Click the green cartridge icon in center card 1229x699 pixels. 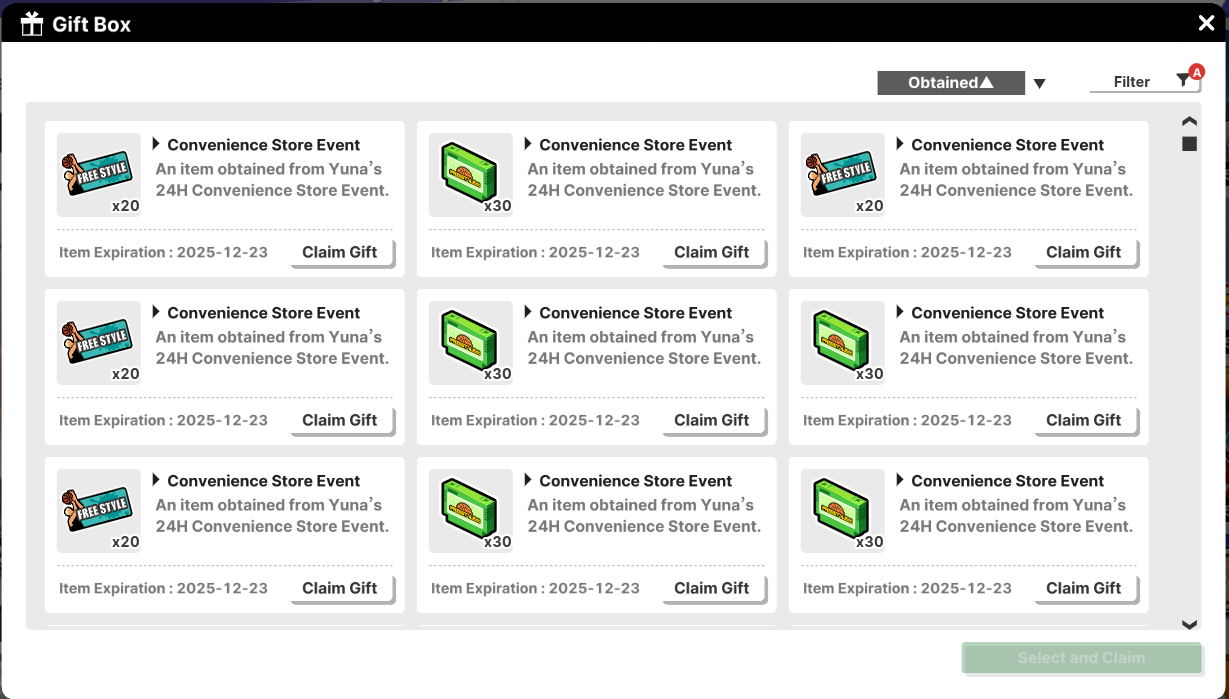[470, 342]
